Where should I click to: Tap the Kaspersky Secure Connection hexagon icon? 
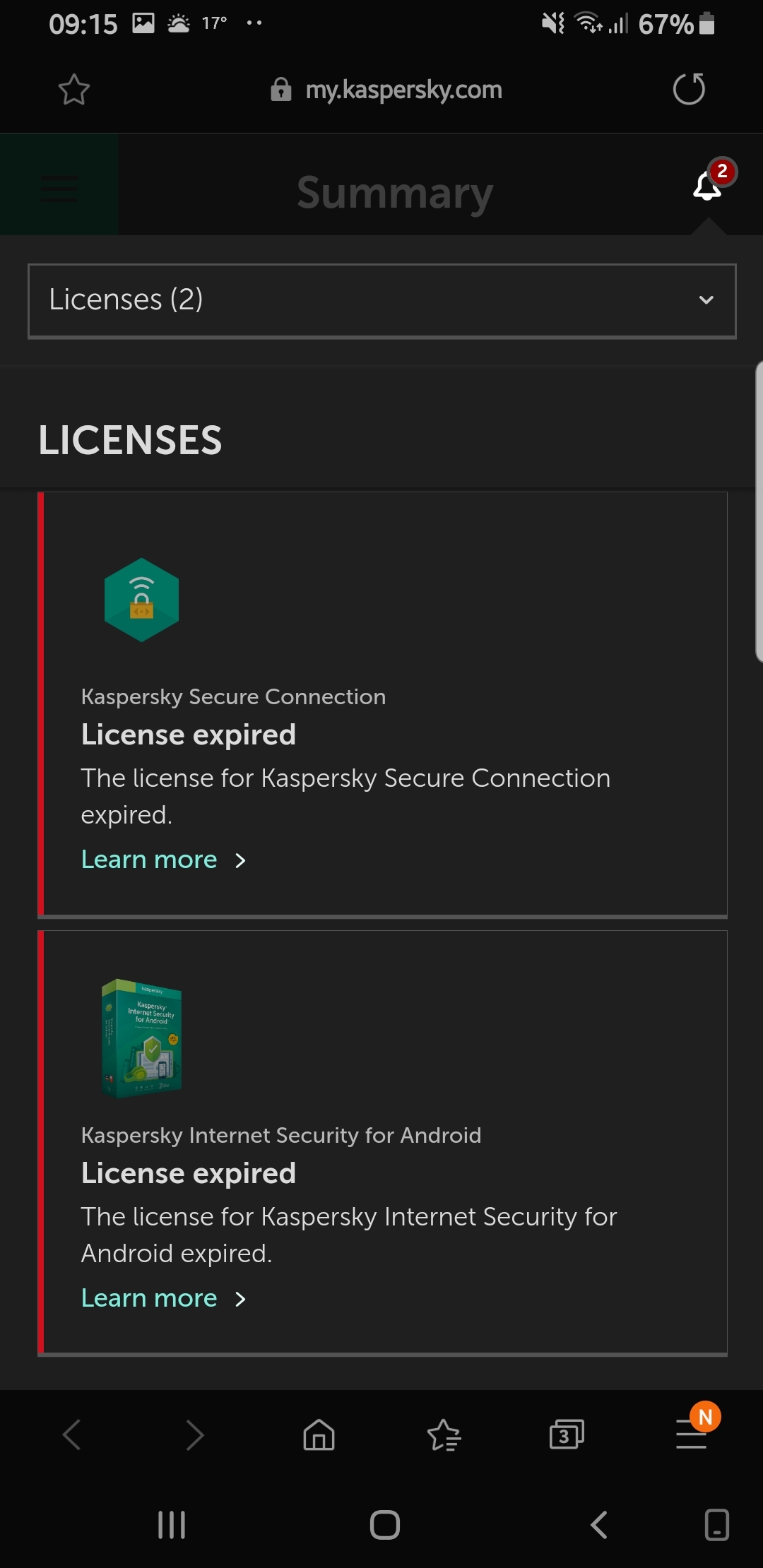point(141,600)
